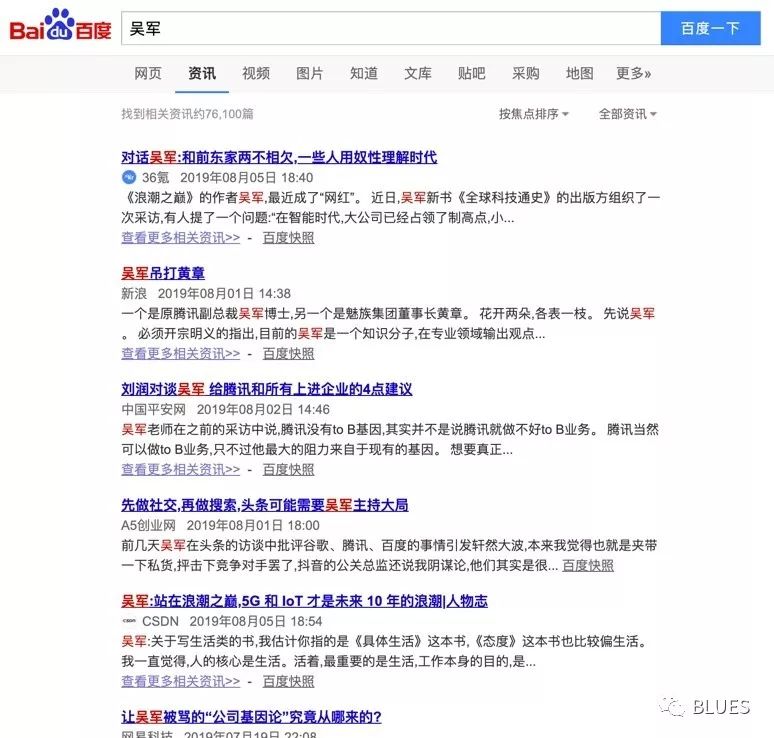Viewport: 774px width, 738px height.
Task: Click the CSDN date 2019年08月05日 18:54
Action: (x=256, y=621)
